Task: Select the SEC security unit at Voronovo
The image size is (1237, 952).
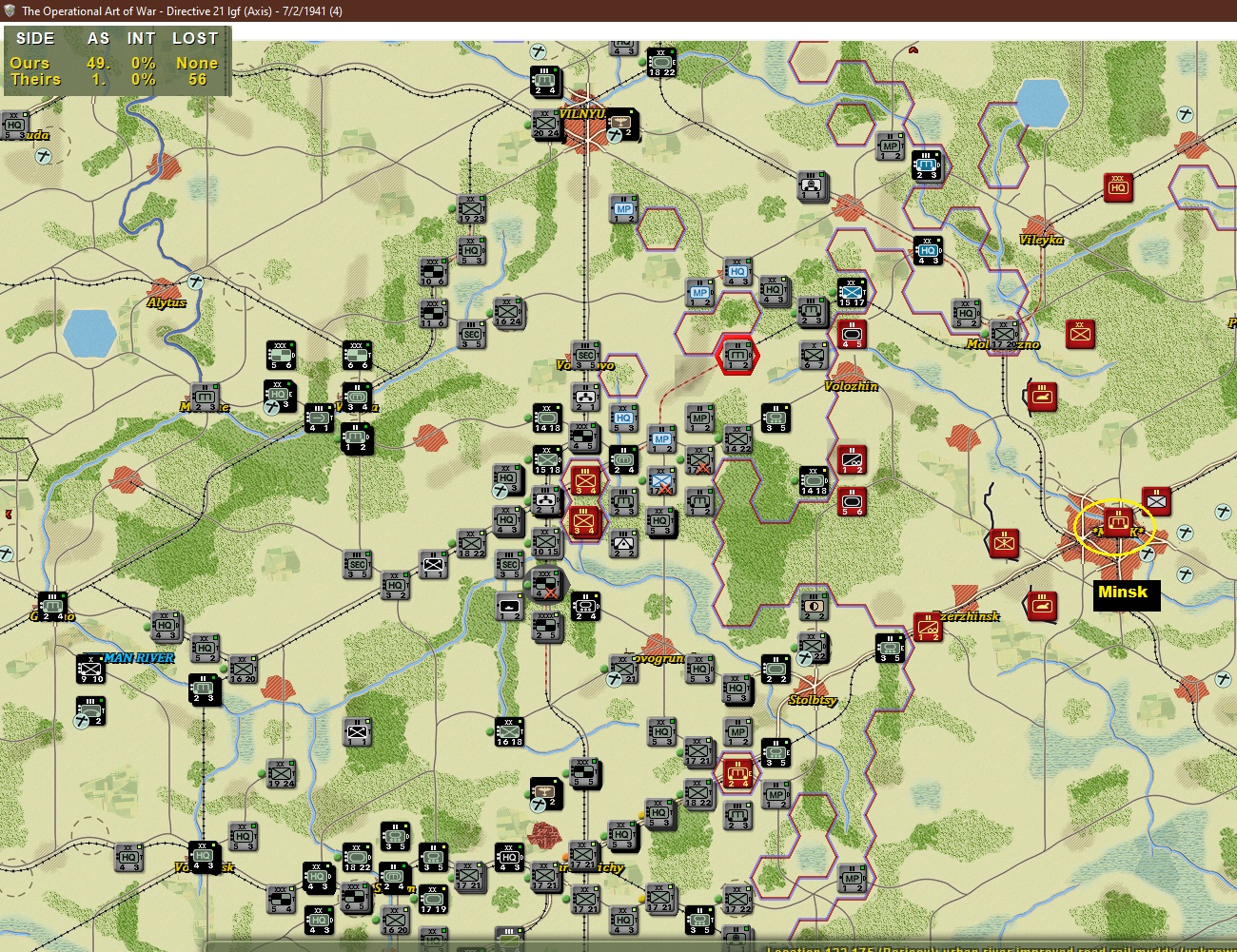Action: (585, 355)
